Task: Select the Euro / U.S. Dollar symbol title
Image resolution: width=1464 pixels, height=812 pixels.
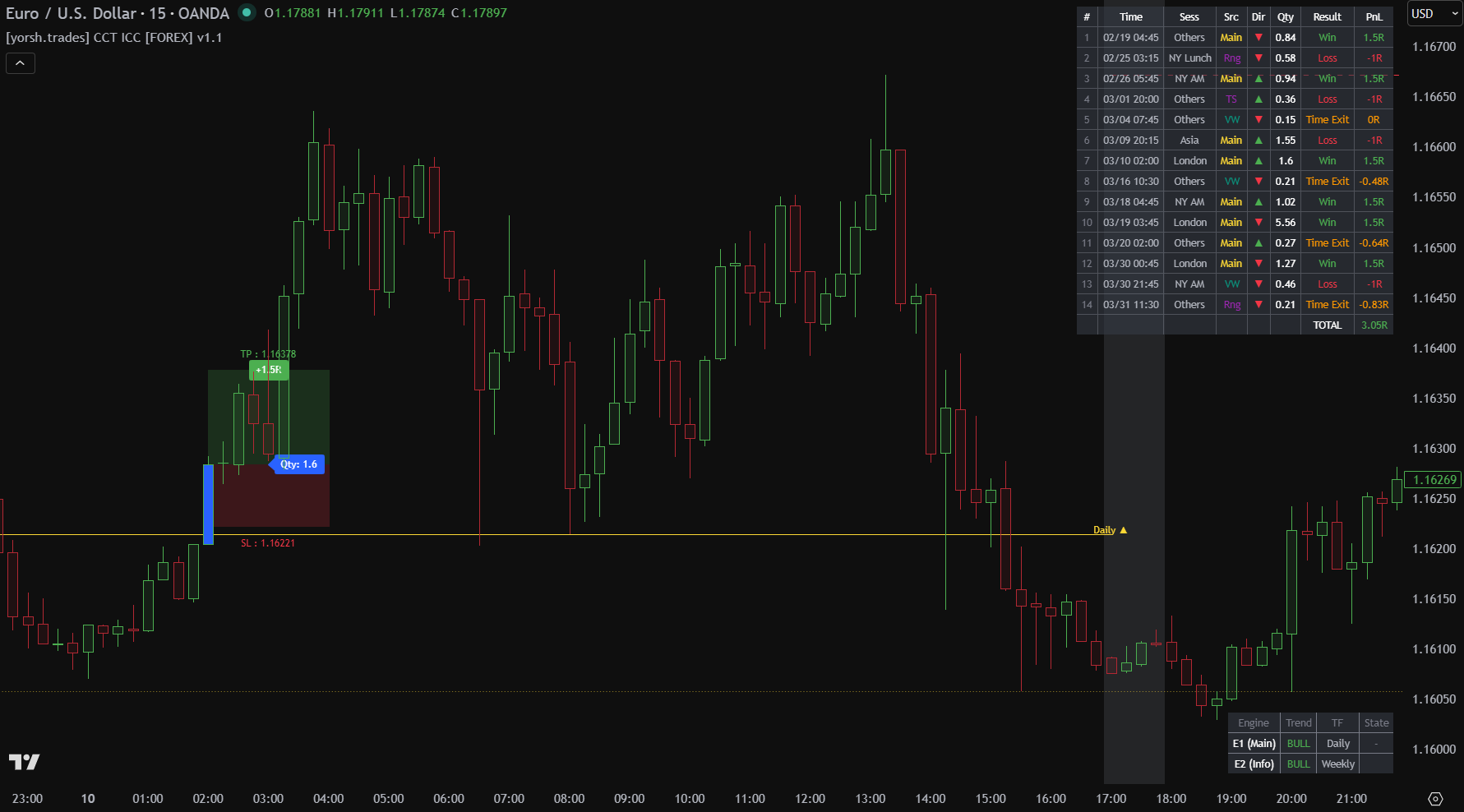Action: point(71,13)
